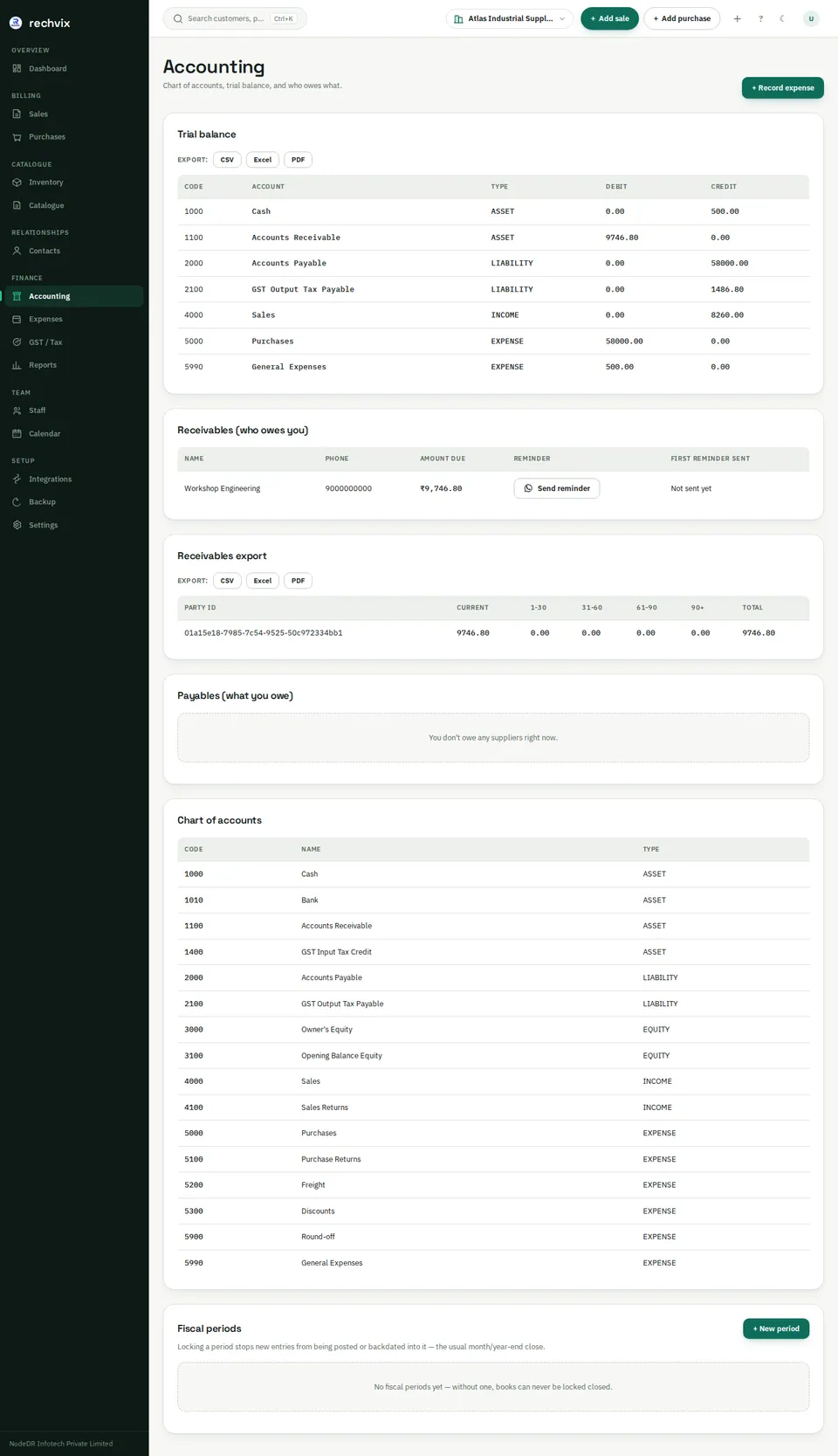838x1456 pixels.
Task: Click Accounts Receivable in Trial balance
Action: point(296,238)
